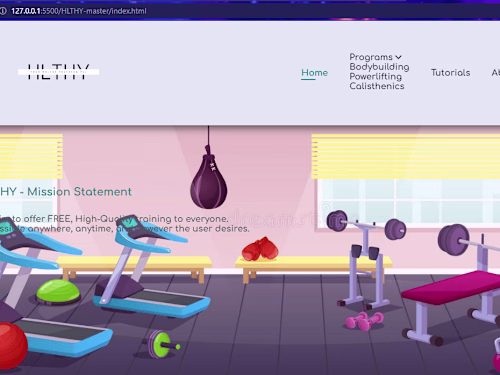The image size is (500, 375).
Task: Click the hanging punching bag graphic
Action: [x=209, y=176]
